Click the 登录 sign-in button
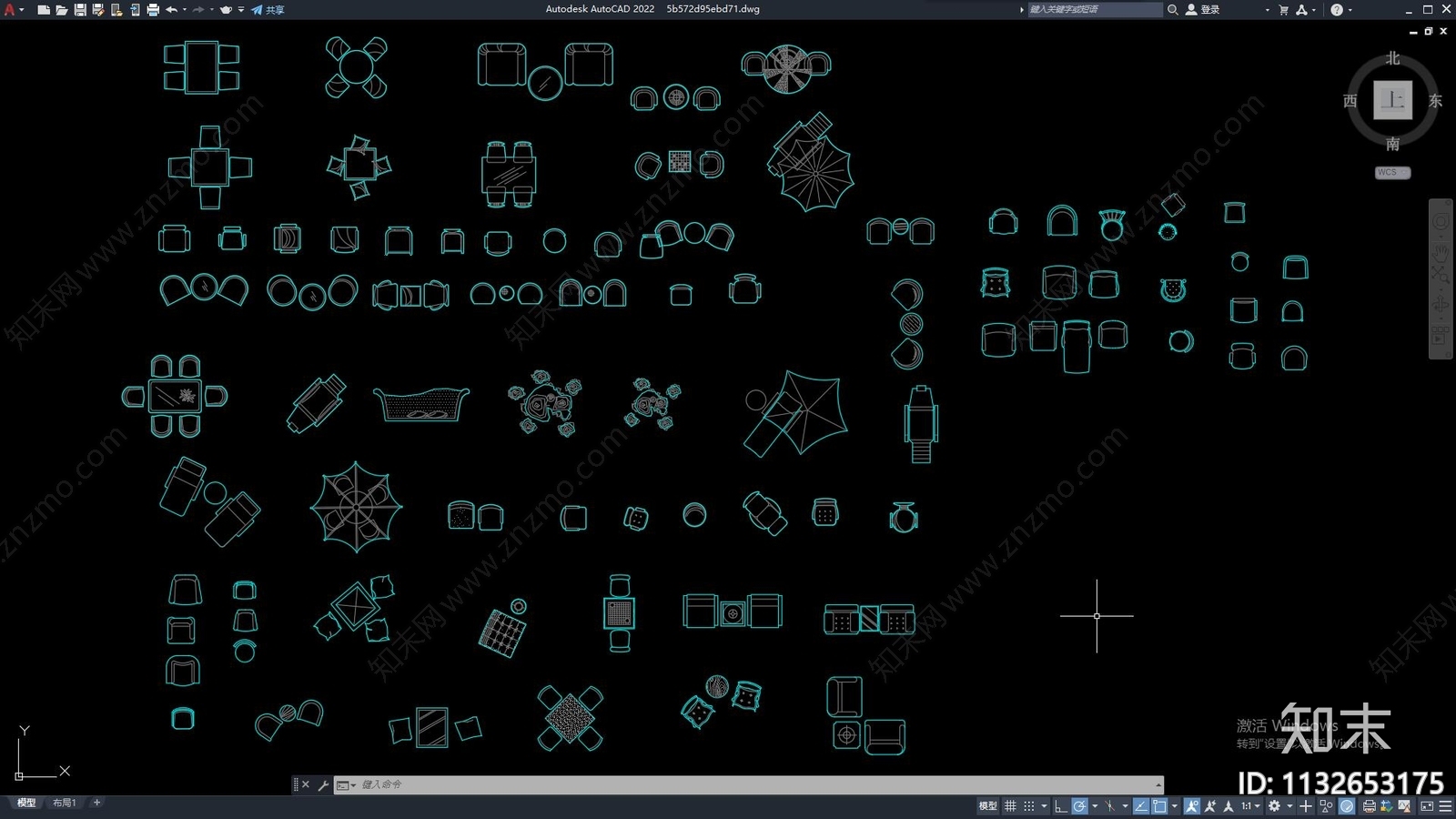The image size is (1456, 819). point(1203,10)
